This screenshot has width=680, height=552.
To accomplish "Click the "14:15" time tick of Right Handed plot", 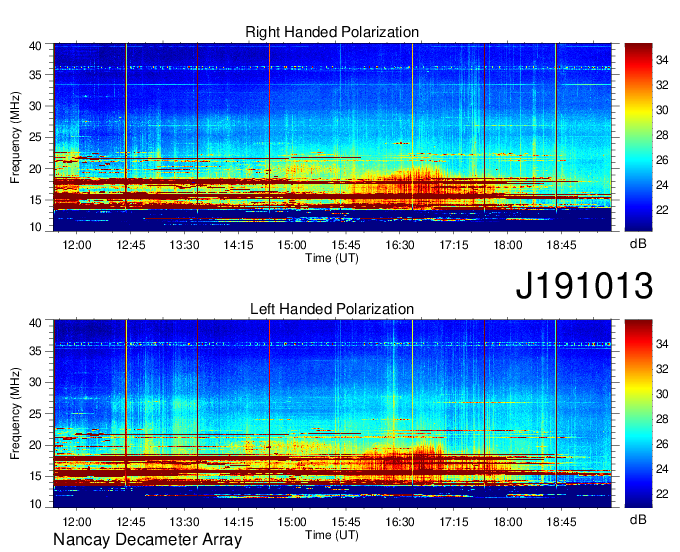I will click(239, 245).
